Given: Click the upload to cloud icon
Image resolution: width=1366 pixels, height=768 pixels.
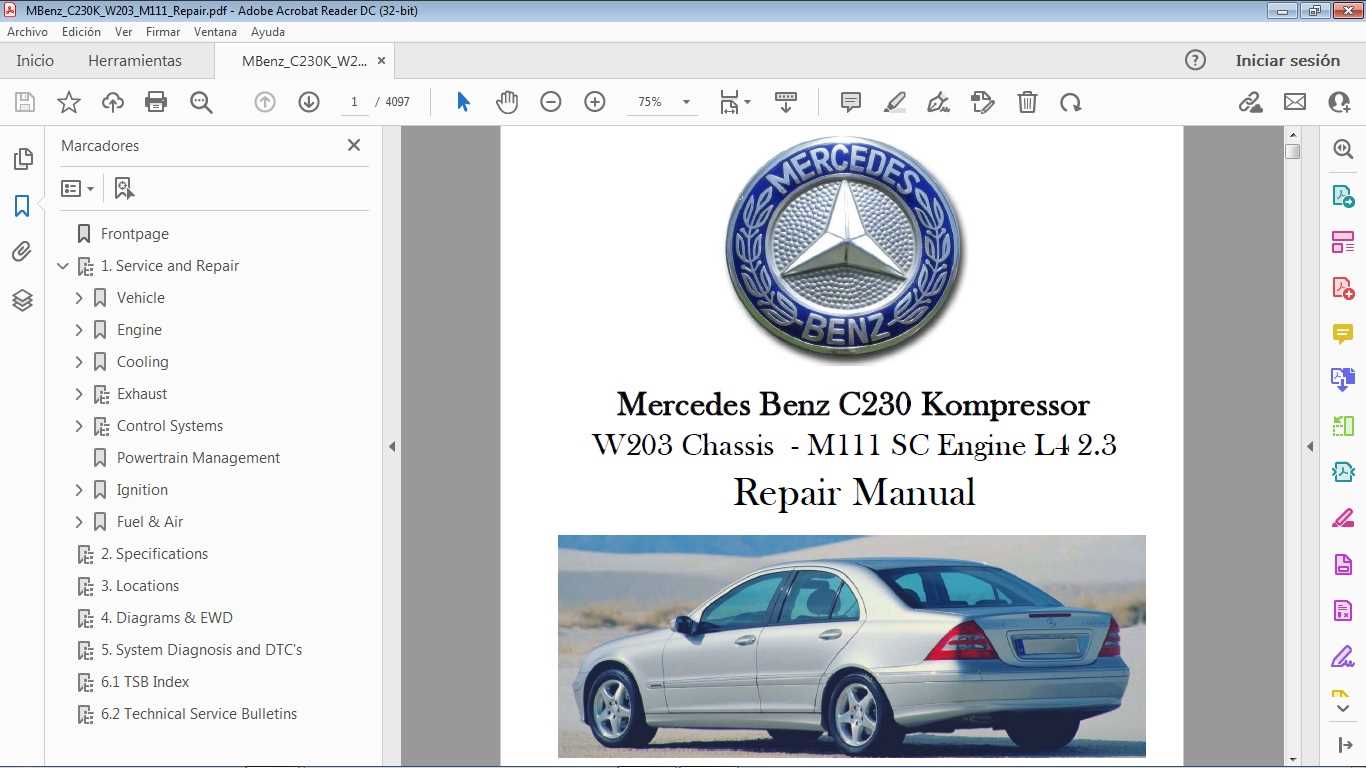Looking at the screenshot, I should pos(113,102).
